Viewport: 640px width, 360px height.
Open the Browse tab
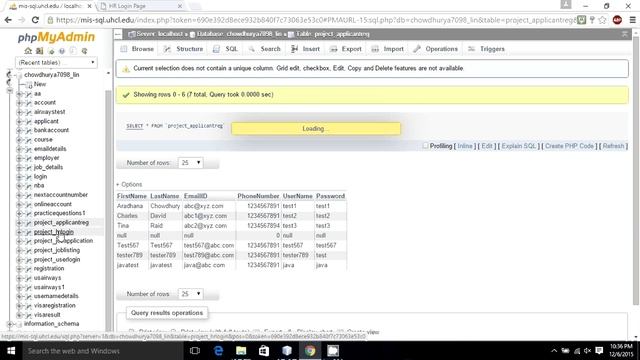(138, 49)
